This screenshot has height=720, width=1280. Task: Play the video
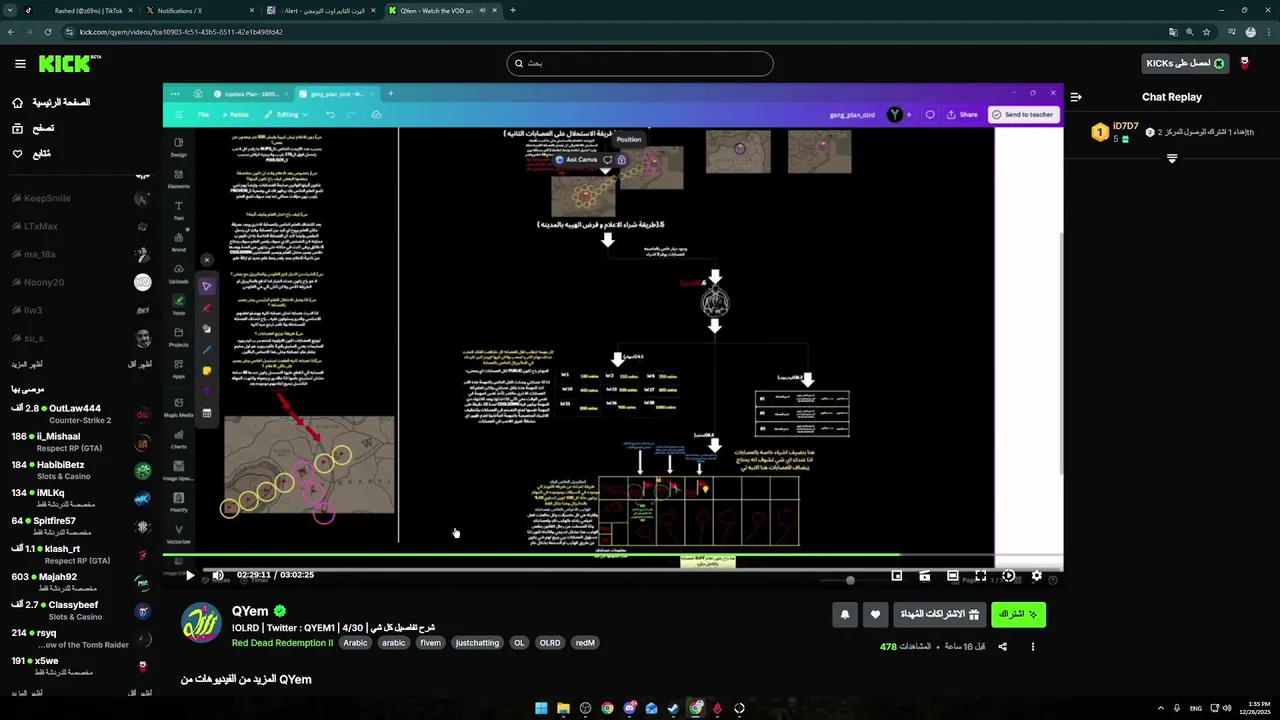point(190,575)
